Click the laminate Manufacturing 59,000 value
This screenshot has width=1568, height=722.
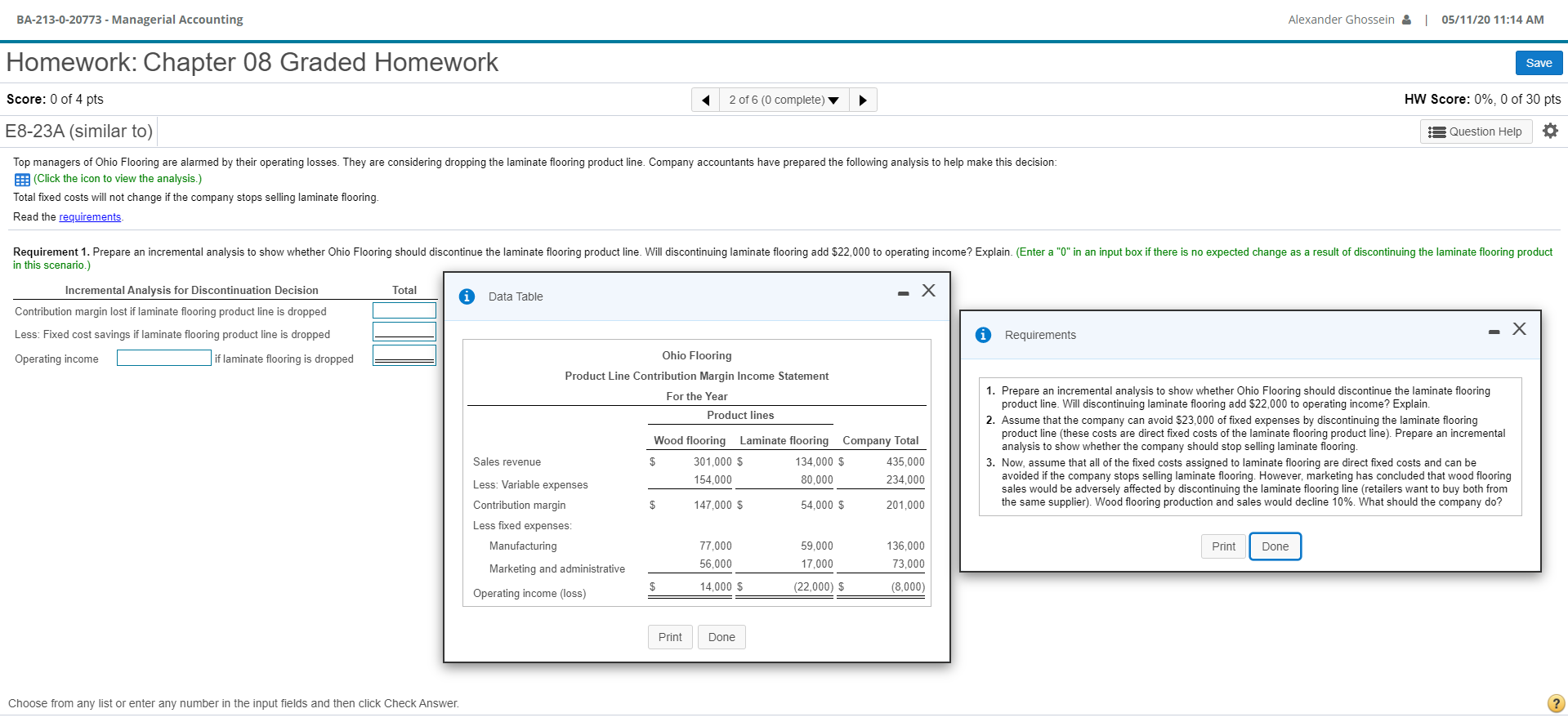[816, 546]
